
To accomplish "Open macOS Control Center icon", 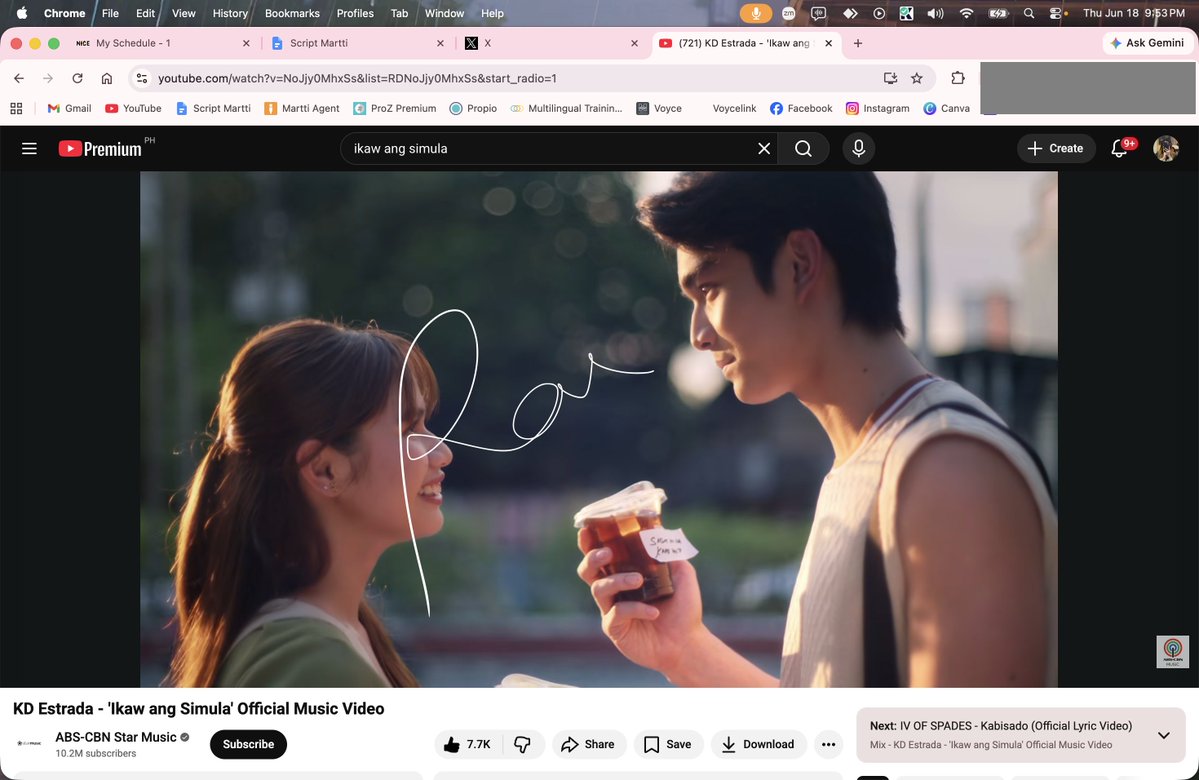I will [1056, 13].
